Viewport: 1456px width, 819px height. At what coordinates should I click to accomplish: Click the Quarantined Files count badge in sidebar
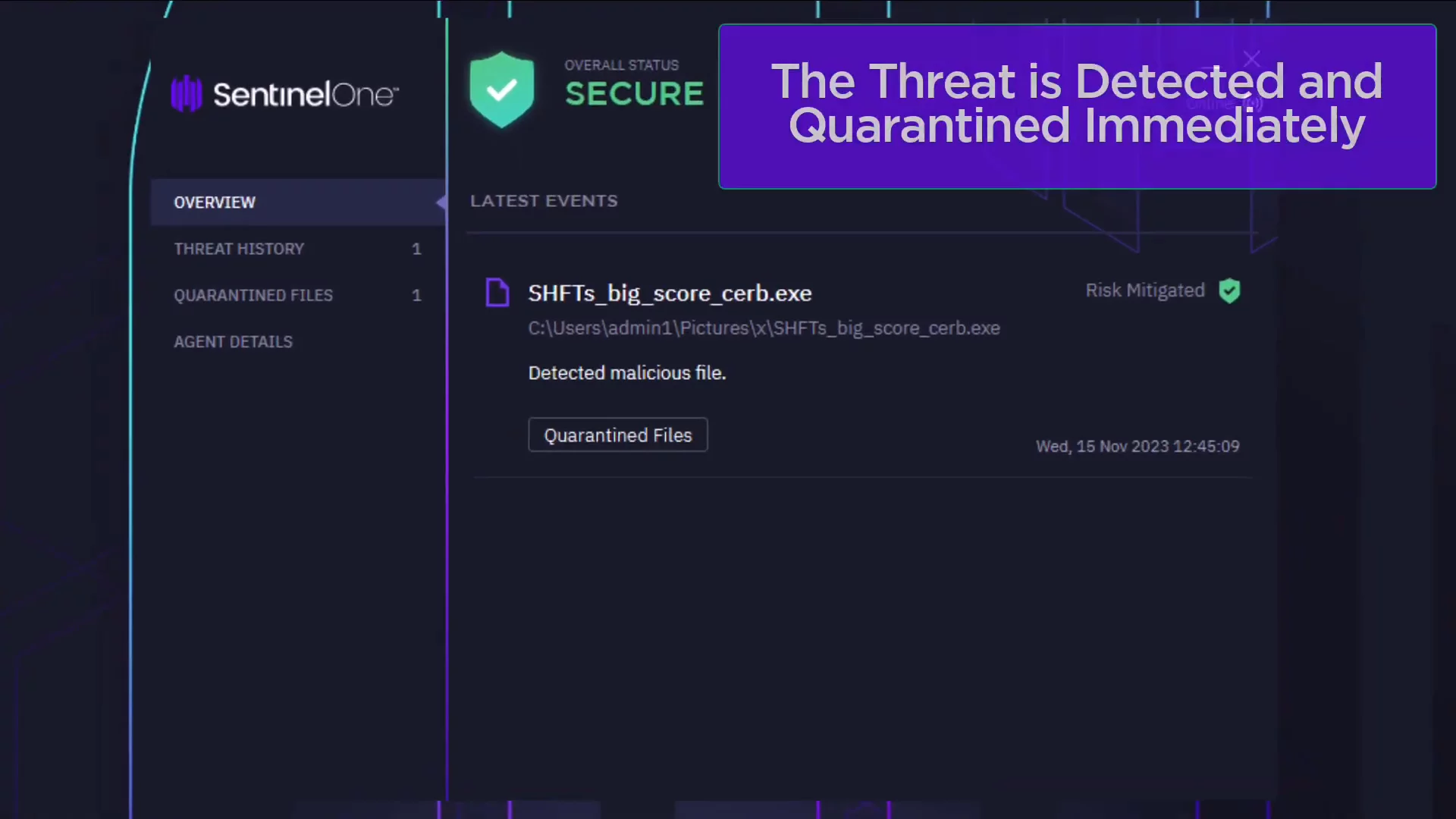point(416,295)
